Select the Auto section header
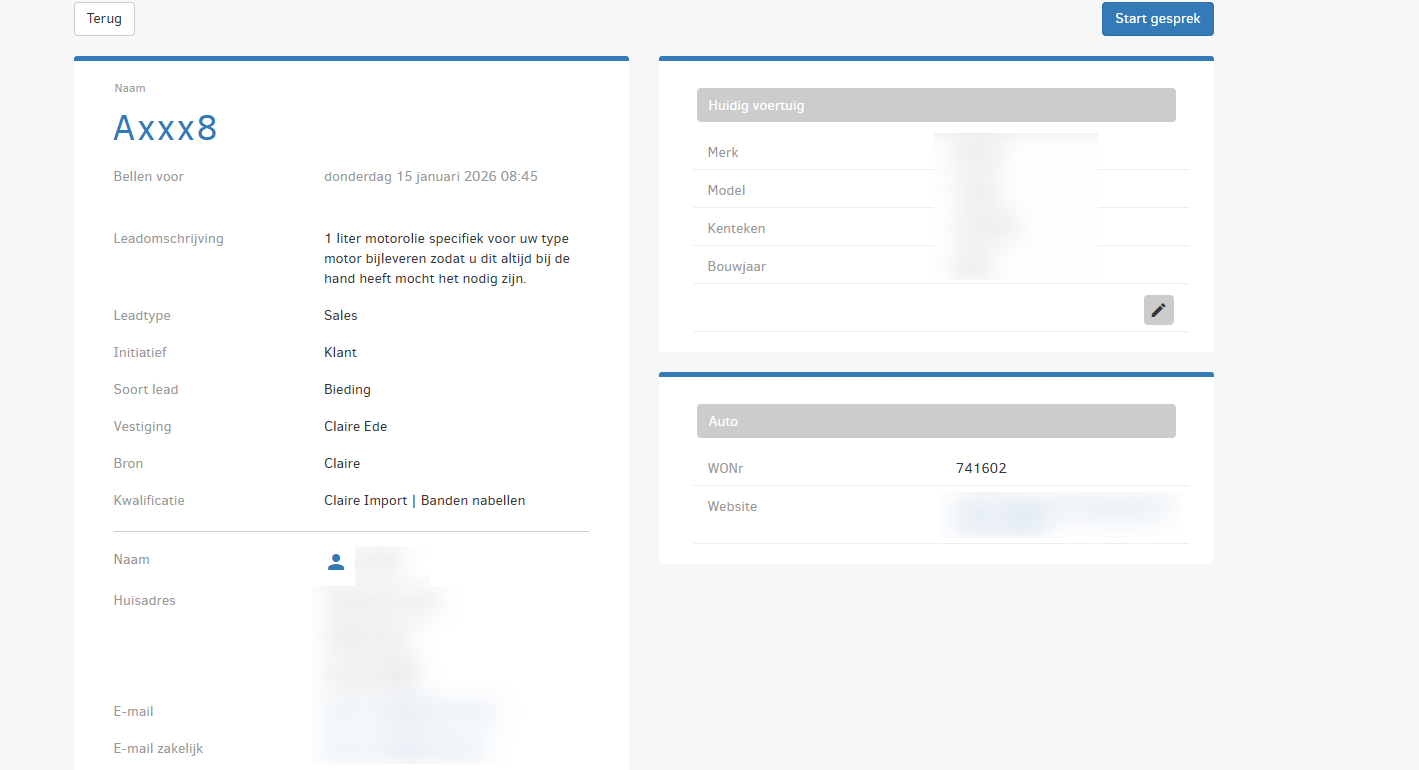Image resolution: width=1419 pixels, height=770 pixels. [935, 421]
